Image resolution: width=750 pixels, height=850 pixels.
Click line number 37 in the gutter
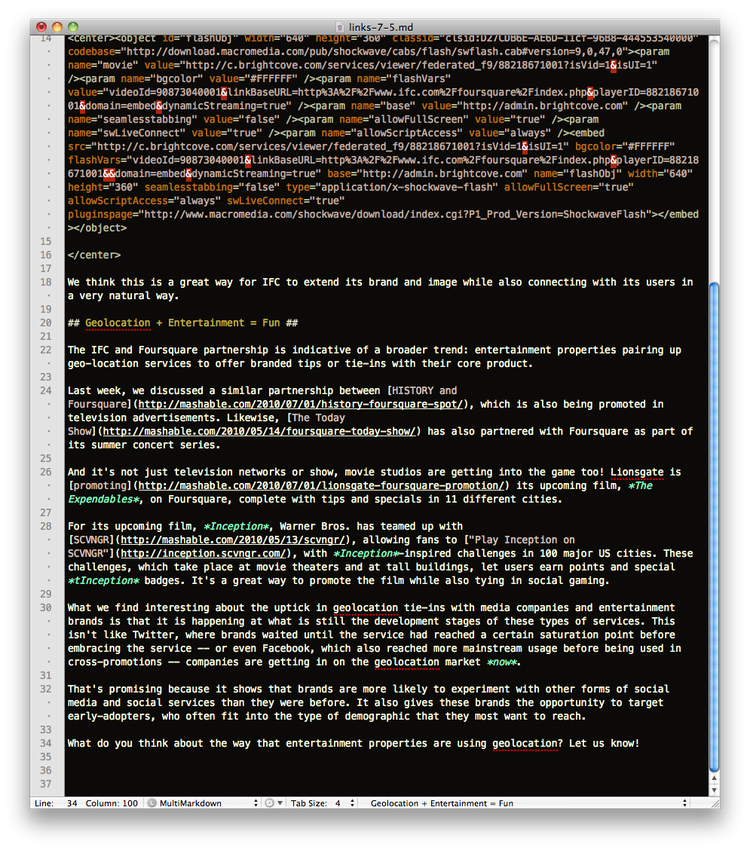click(46, 784)
